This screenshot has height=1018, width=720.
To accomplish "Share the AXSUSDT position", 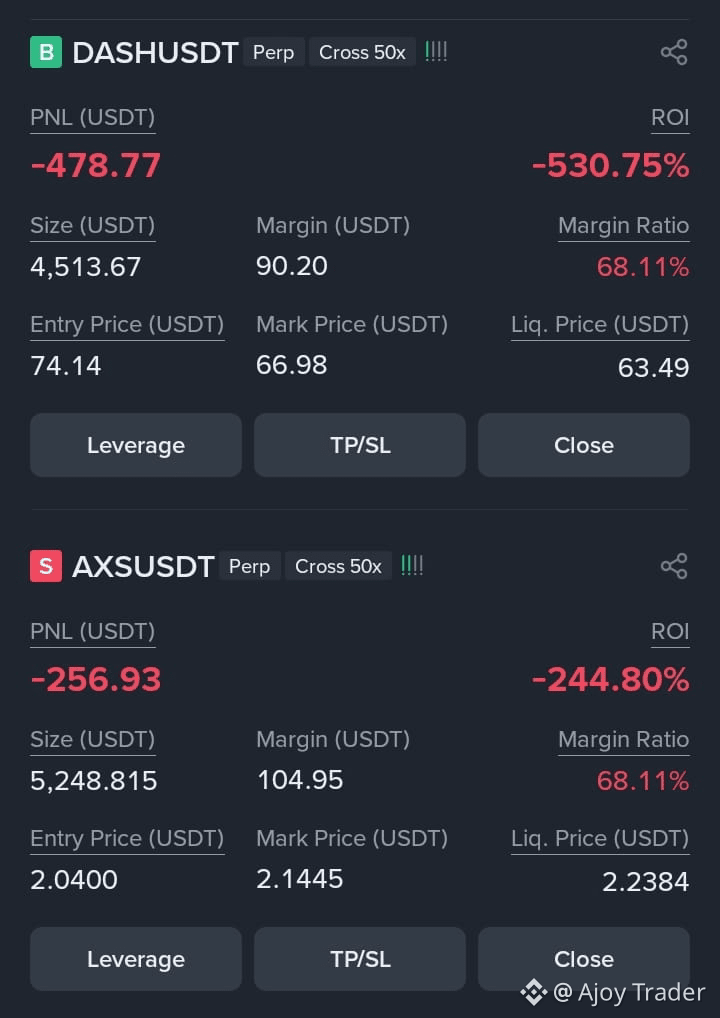I will (674, 566).
